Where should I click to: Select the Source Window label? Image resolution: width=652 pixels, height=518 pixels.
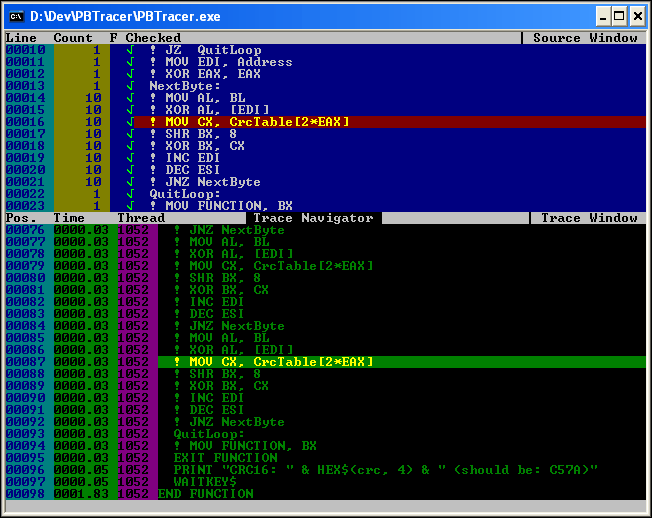[585, 38]
